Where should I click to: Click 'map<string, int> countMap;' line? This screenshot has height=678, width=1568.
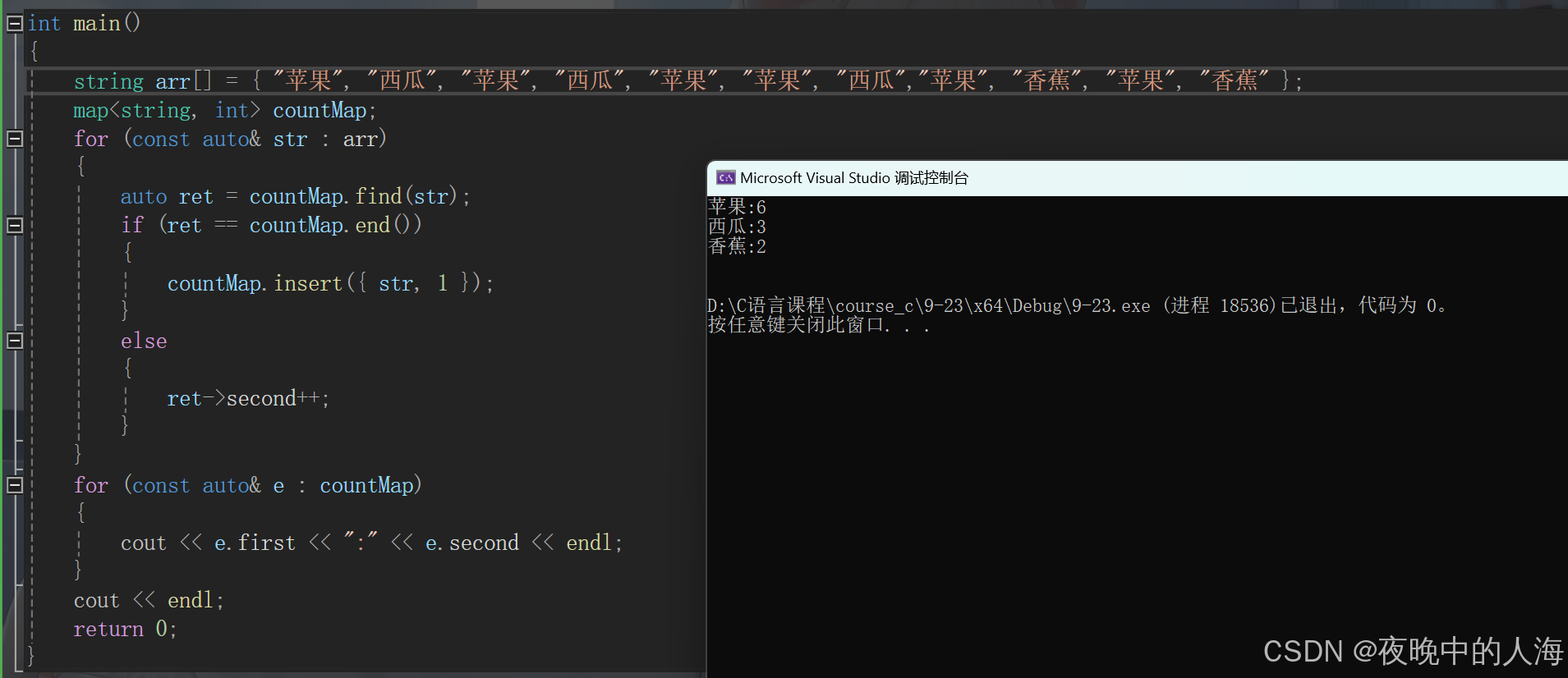[224, 110]
